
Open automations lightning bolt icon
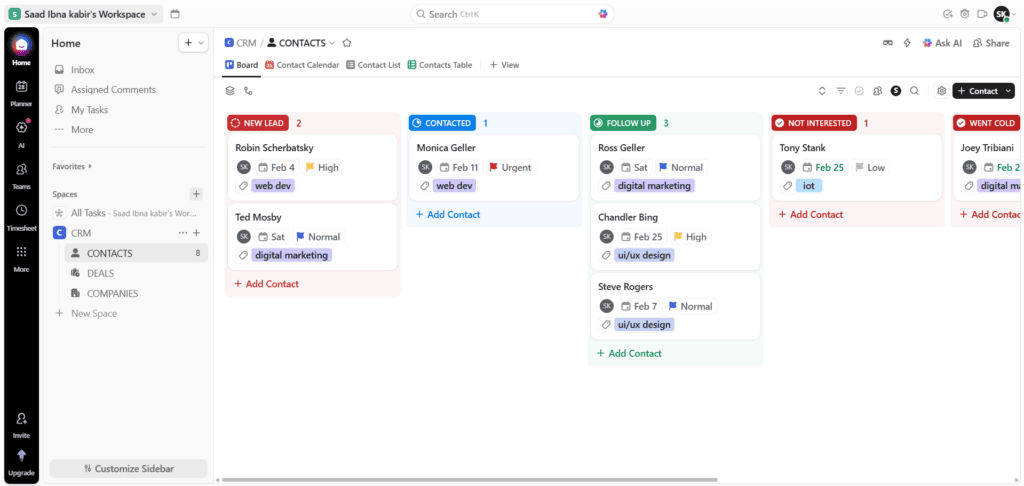[x=907, y=43]
